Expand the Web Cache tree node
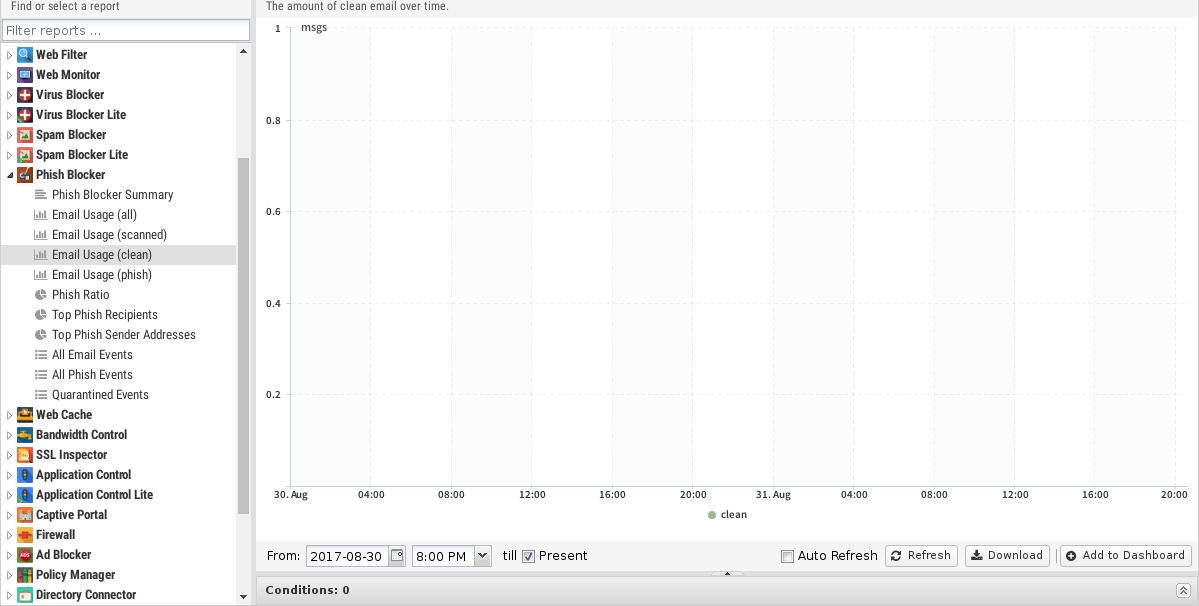Image resolution: width=1199 pixels, height=606 pixels. (10, 415)
